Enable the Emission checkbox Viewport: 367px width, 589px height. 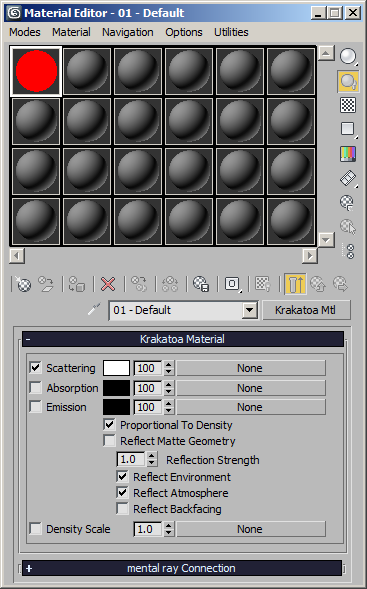35,406
